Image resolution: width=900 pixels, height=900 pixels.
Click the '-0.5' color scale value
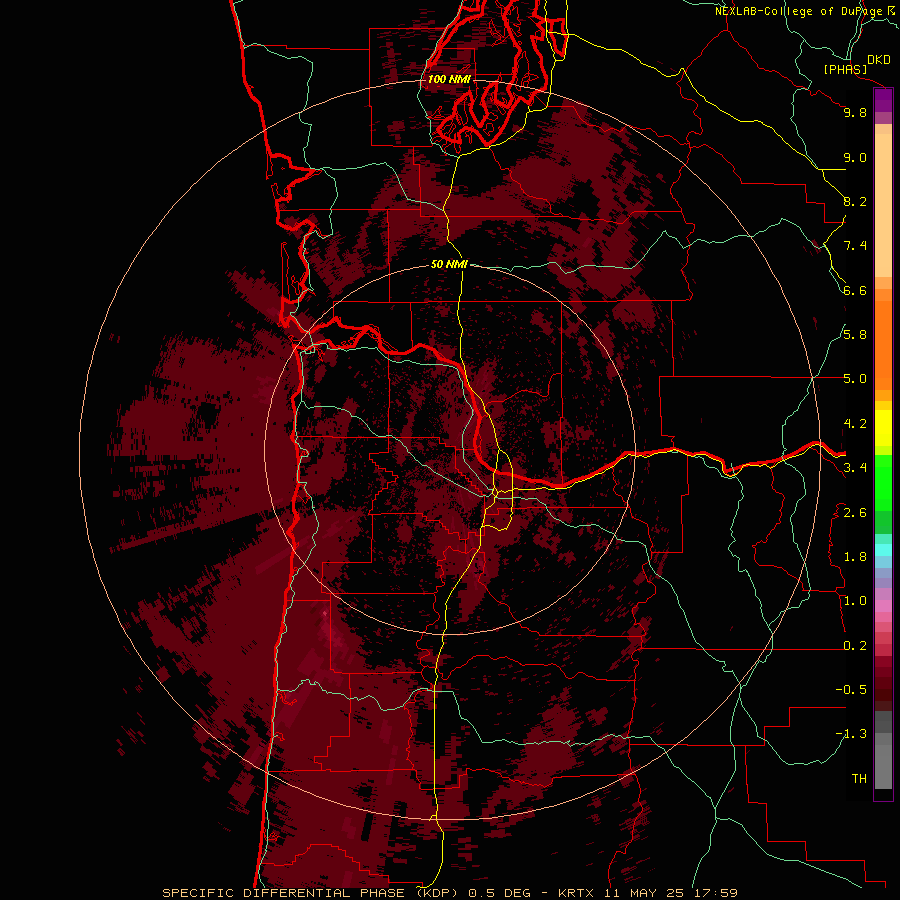click(x=851, y=690)
